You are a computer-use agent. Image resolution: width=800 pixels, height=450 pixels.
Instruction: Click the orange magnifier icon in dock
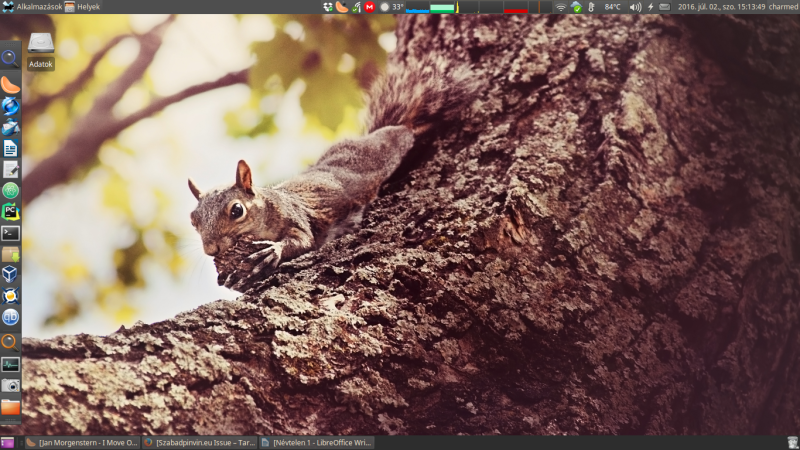(10, 342)
